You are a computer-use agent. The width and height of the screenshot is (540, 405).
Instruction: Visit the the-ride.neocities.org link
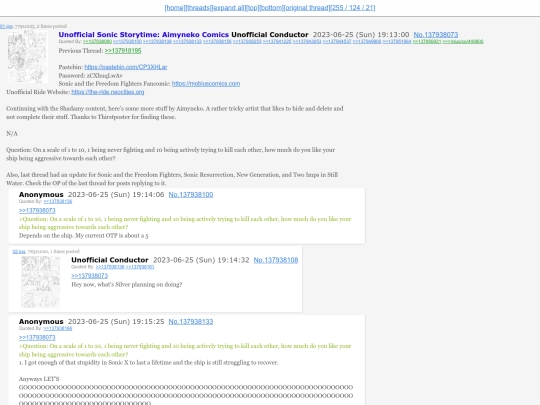click(108, 92)
